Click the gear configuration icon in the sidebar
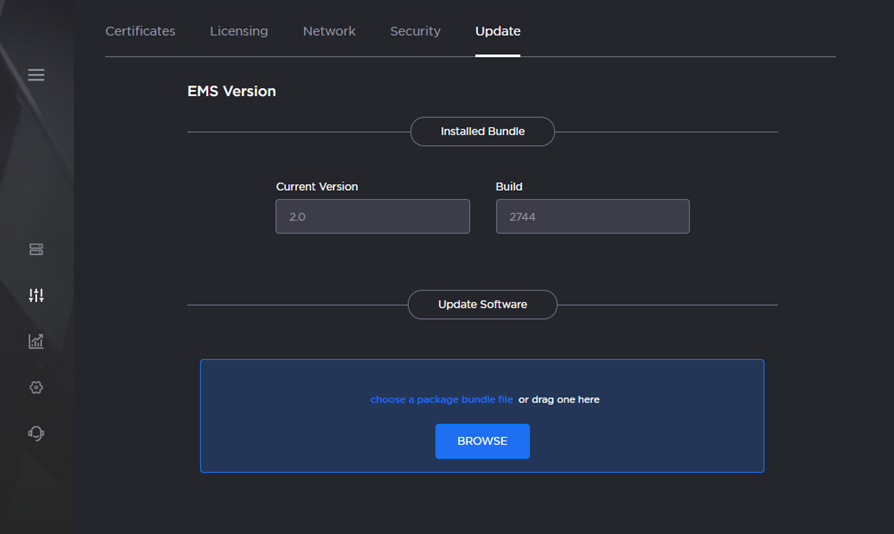The height and width of the screenshot is (534, 894). click(x=36, y=387)
